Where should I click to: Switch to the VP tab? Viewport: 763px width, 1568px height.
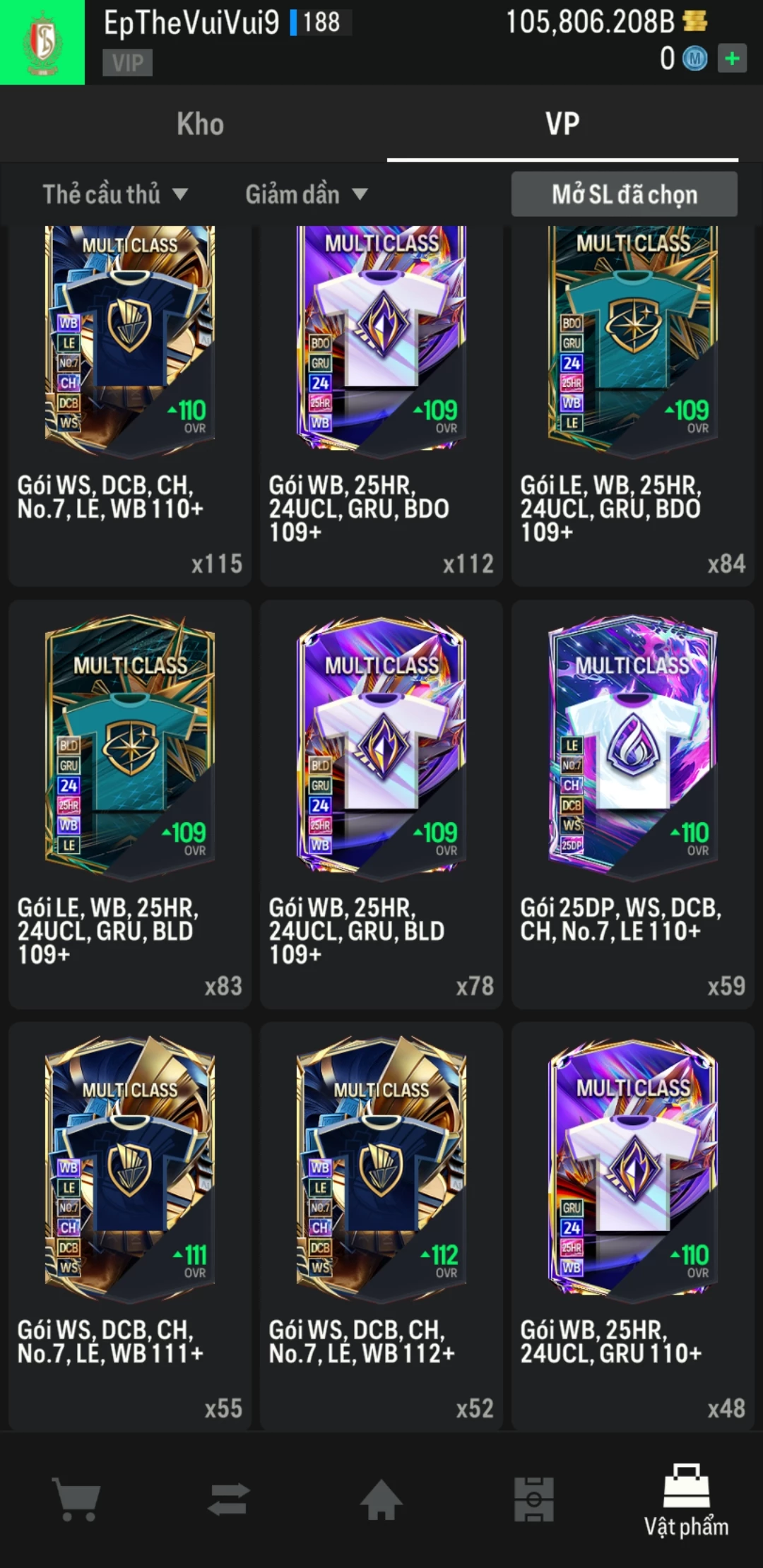tap(562, 124)
